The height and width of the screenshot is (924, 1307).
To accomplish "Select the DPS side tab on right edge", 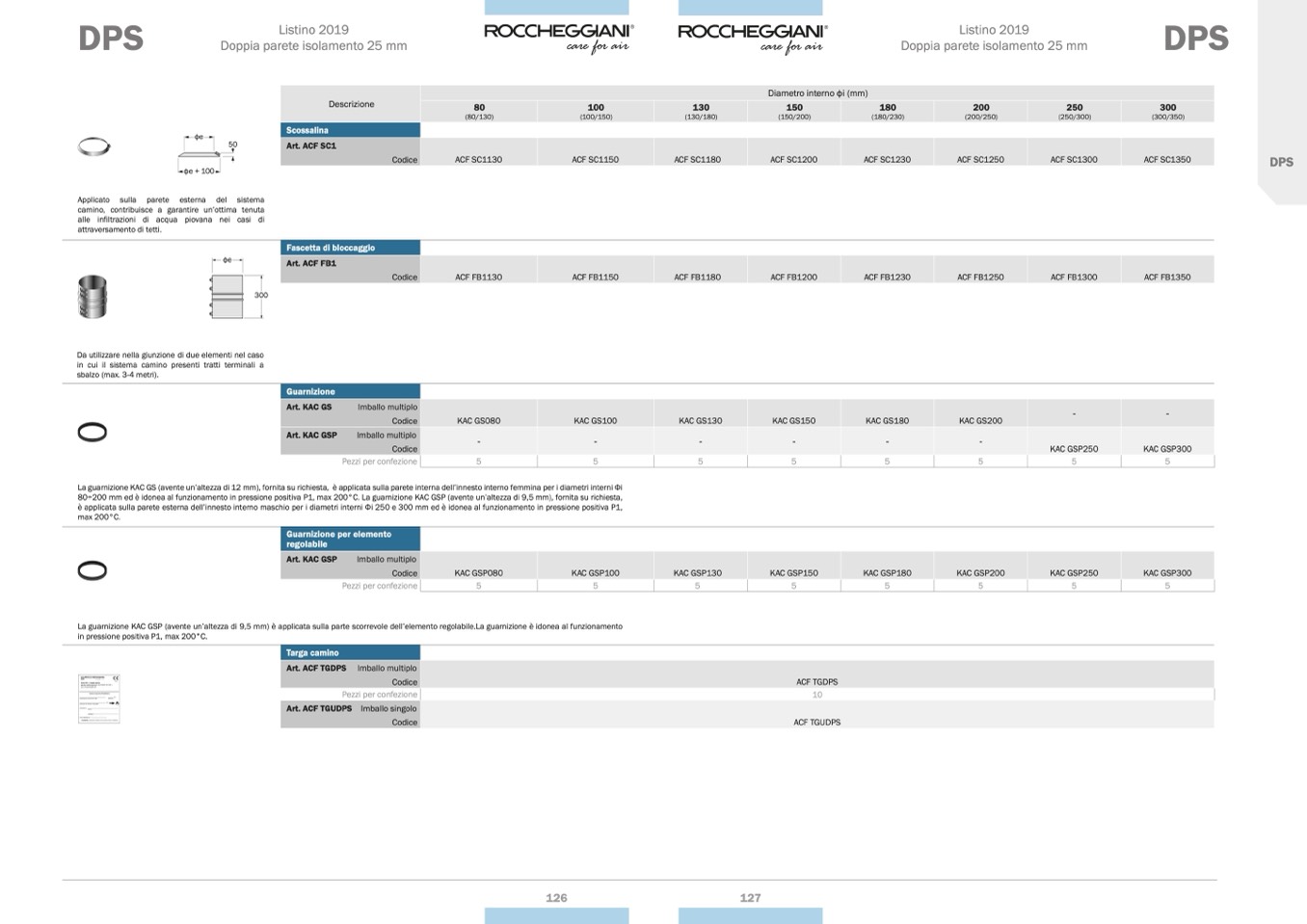I will pyautogui.click(x=1281, y=162).
